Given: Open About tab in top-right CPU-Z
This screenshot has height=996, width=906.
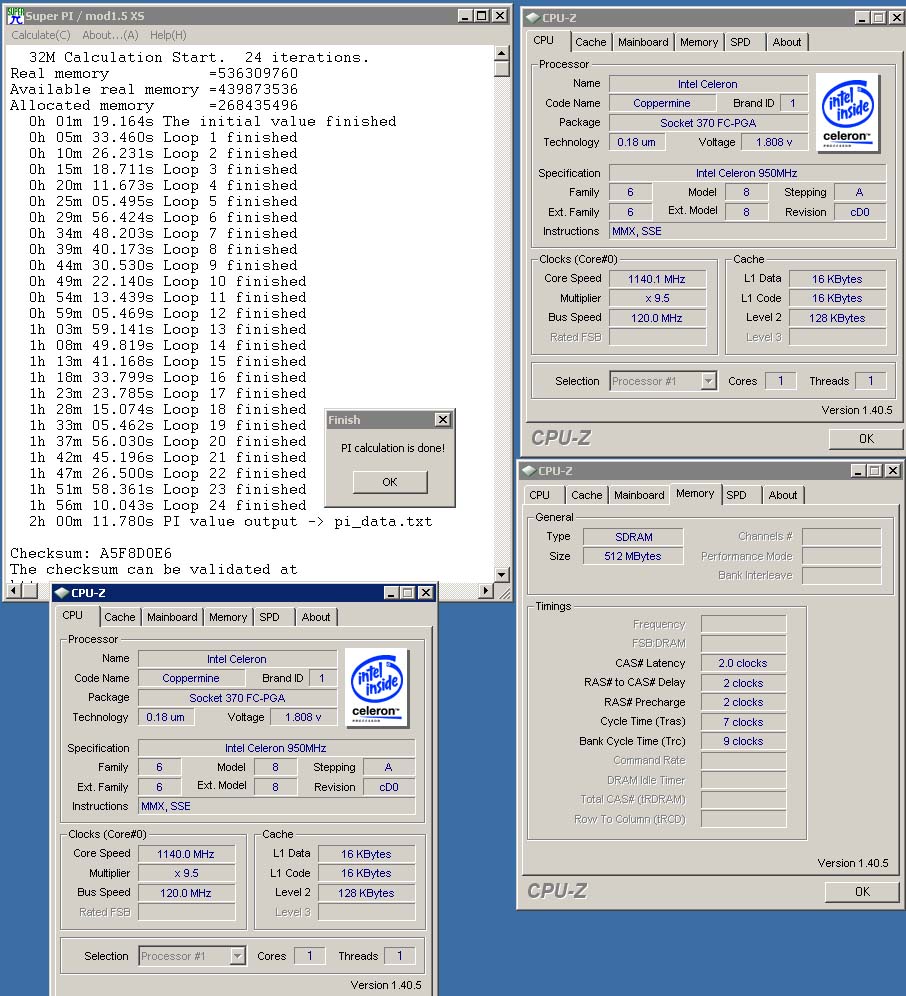Looking at the screenshot, I should tap(787, 42).
